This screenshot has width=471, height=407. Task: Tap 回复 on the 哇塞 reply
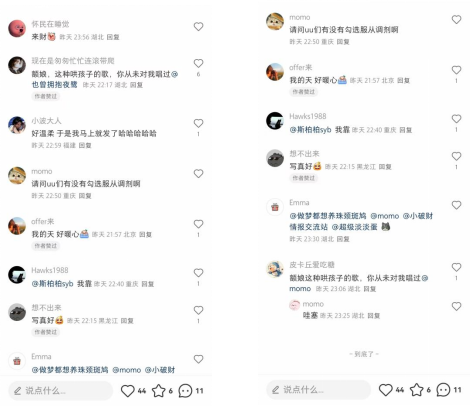pos(374,316)
